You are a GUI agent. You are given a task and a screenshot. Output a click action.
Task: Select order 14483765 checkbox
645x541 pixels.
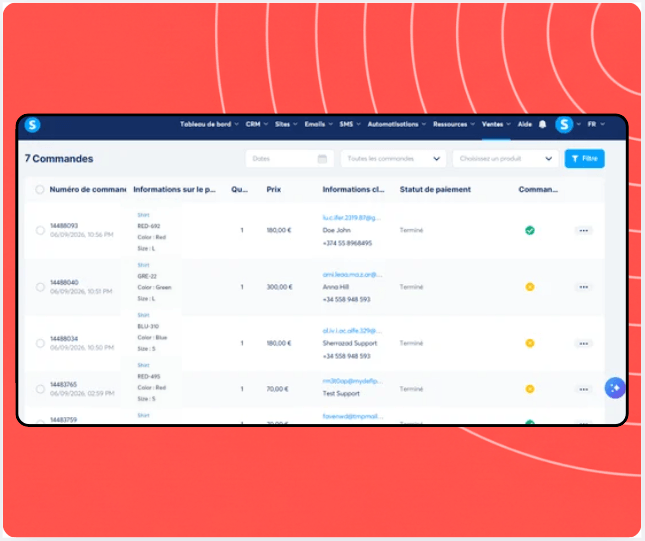pos(40,389)
